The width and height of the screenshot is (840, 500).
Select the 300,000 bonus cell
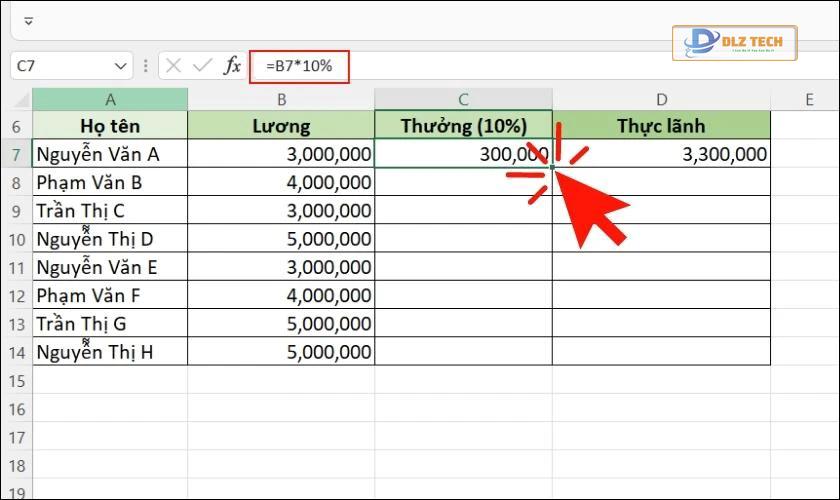tap(463, 154)
